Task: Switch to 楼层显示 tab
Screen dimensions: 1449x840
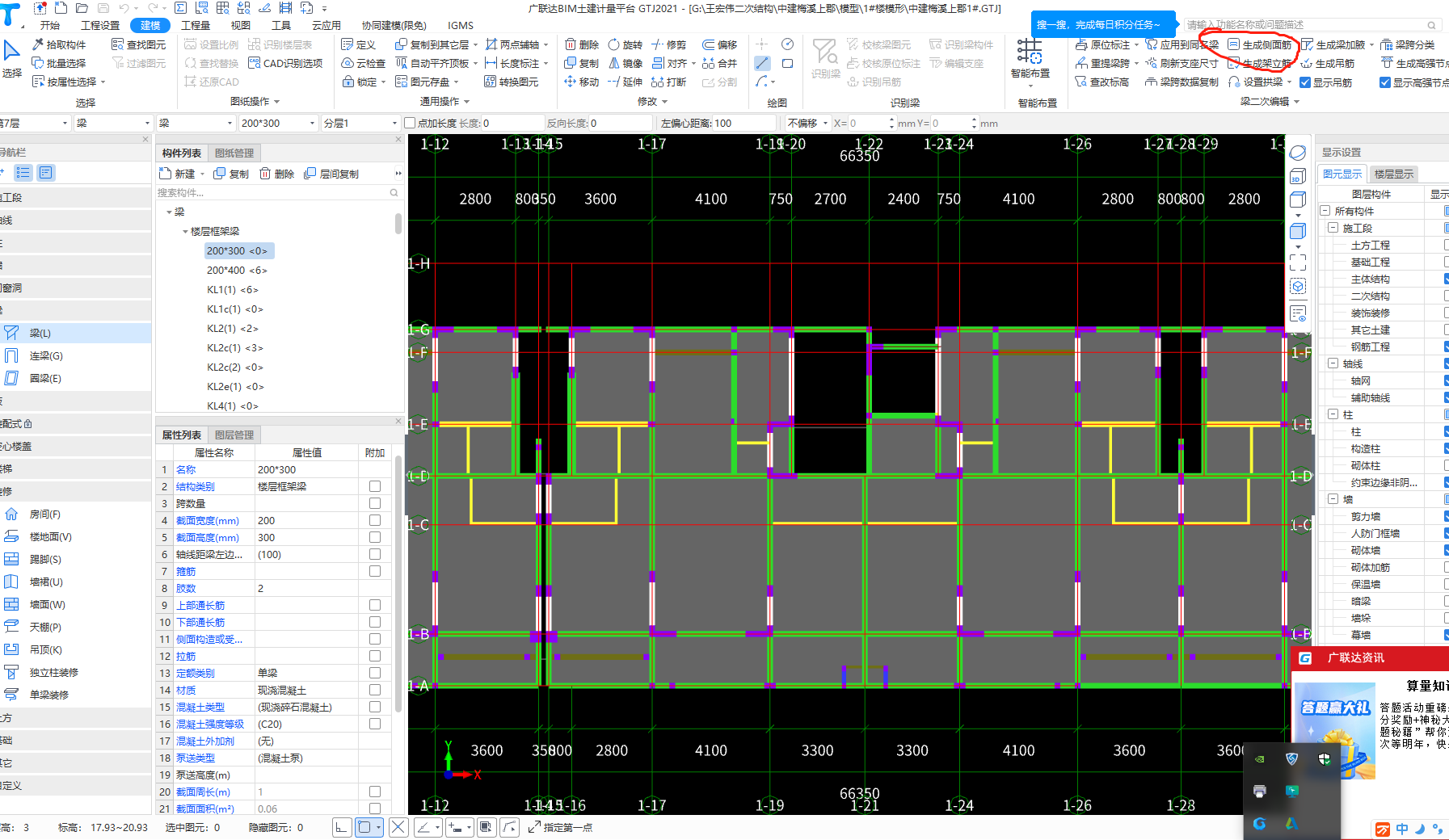Action: tap(1394, 174)
